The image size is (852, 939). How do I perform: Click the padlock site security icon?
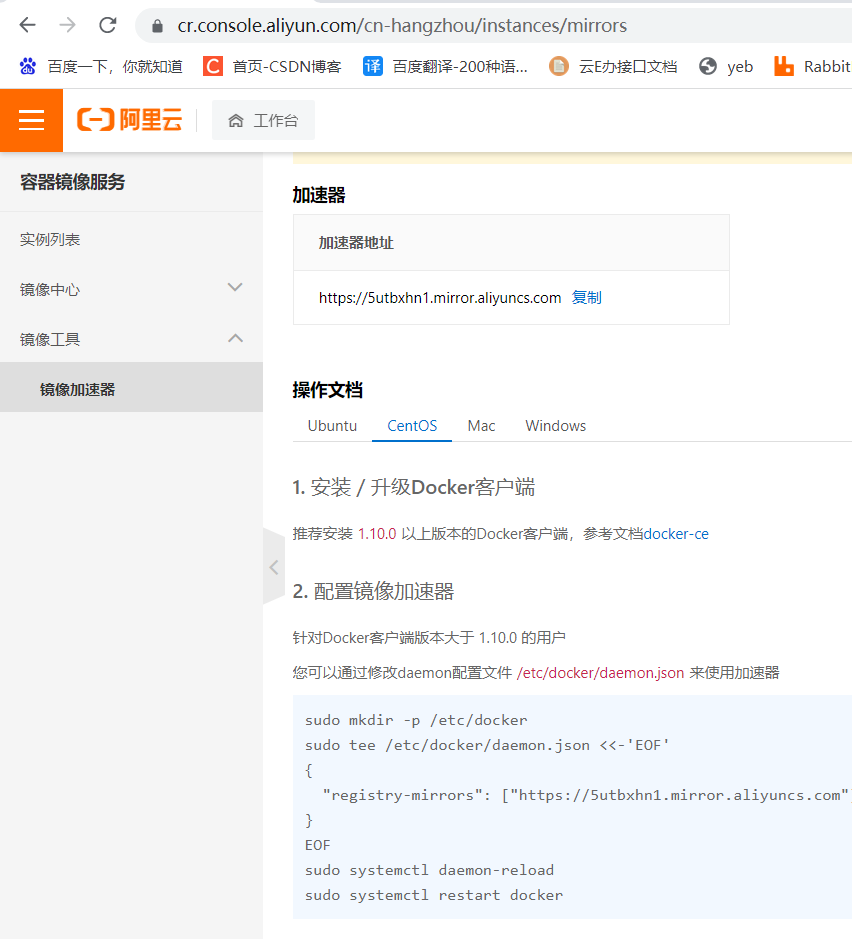click(157, 26)
